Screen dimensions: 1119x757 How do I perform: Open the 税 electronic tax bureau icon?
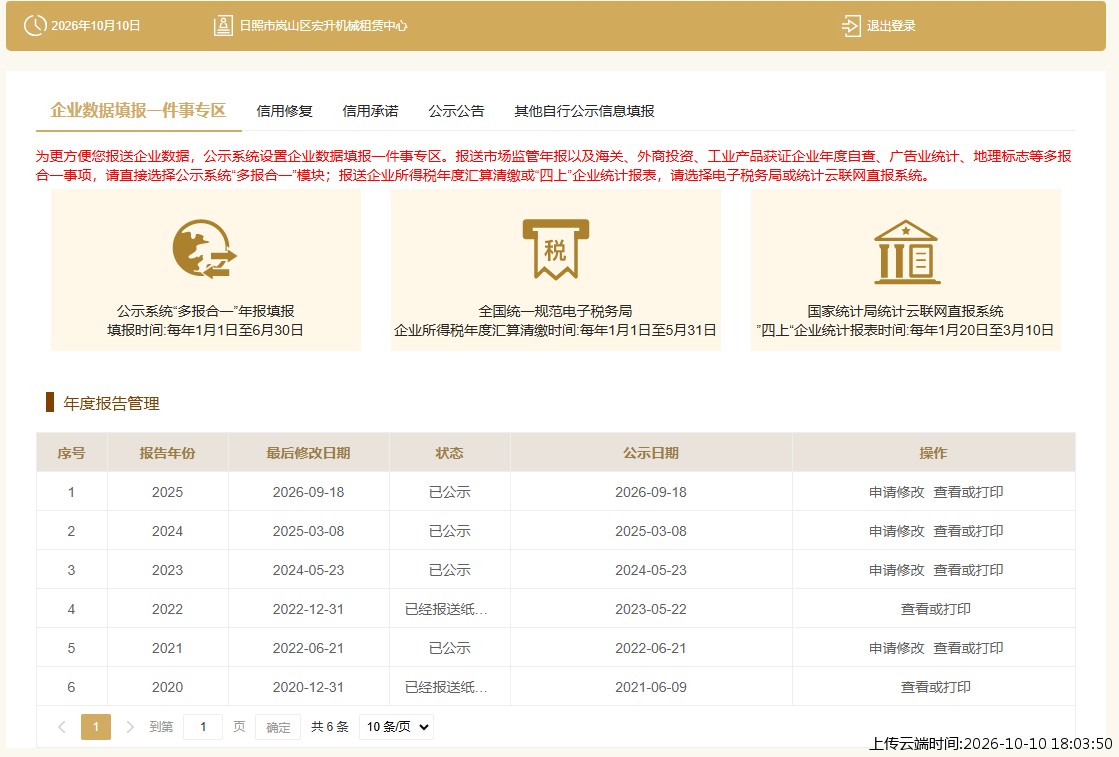pos(556,249)
